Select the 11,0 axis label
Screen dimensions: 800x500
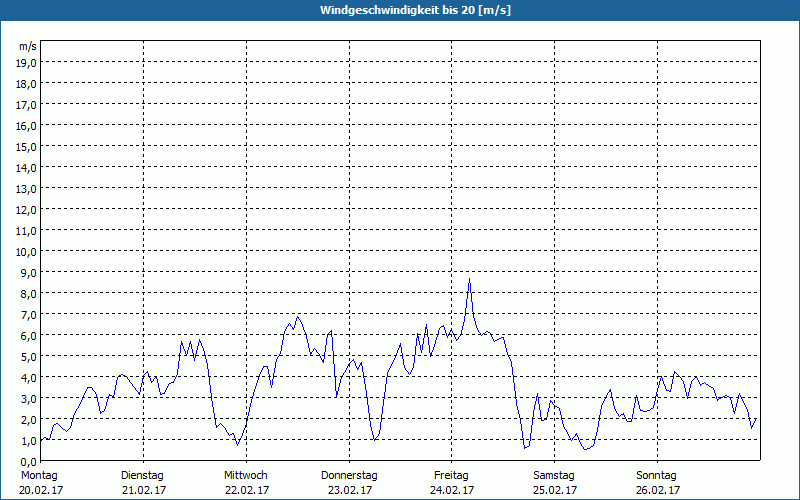tap(27, 231)
